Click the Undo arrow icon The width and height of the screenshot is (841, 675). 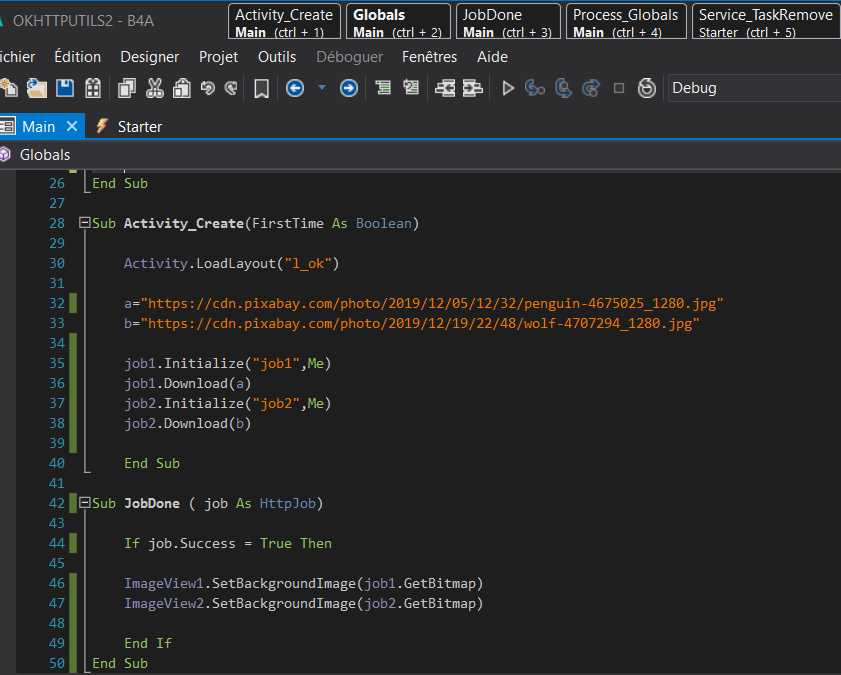pos(208,88)
